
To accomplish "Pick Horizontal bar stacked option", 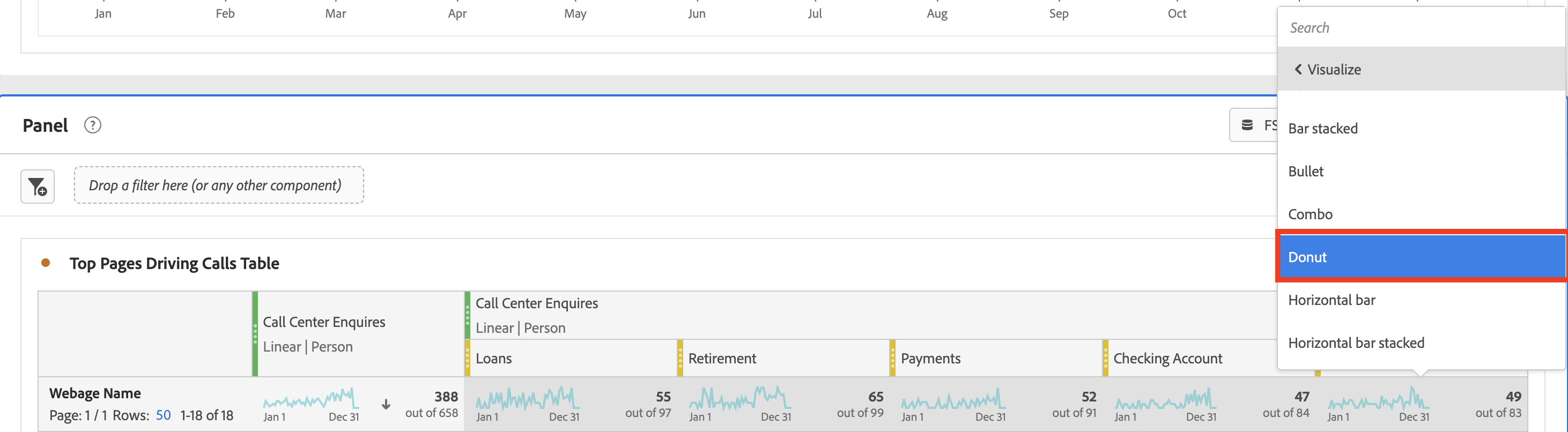I will tap(1421, 343).
